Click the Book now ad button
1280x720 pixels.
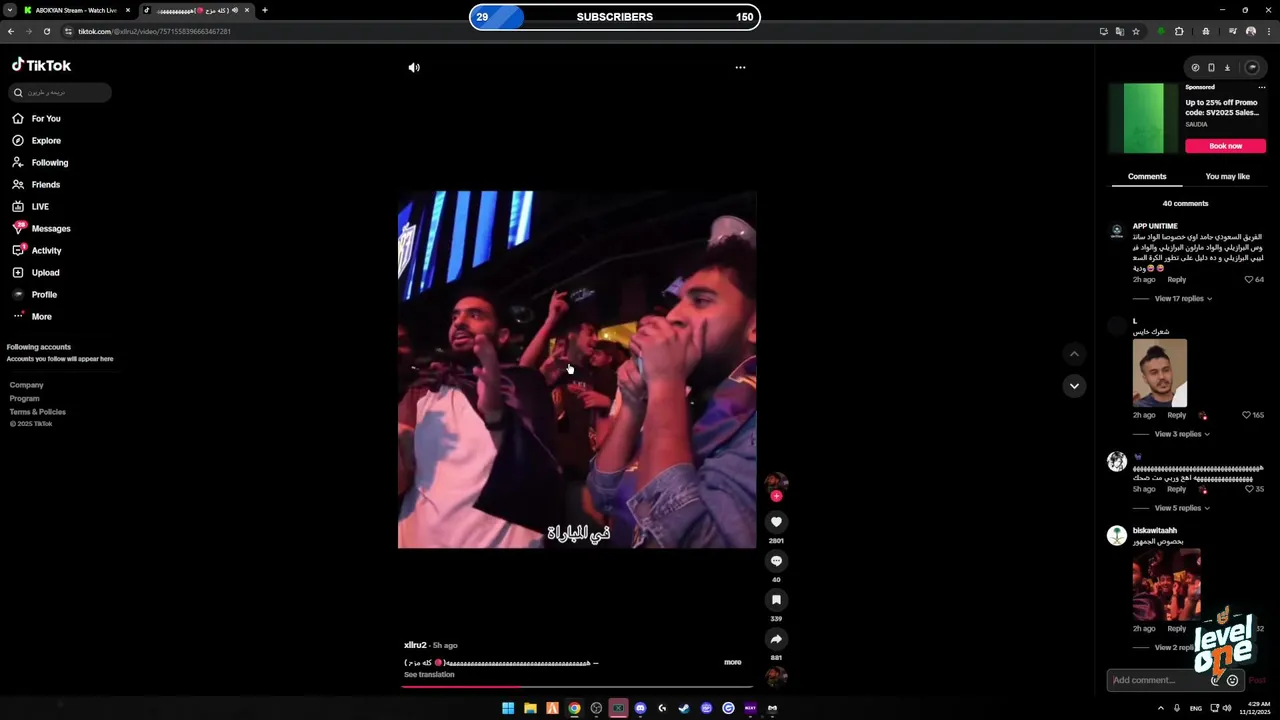tap(1226, 146)
